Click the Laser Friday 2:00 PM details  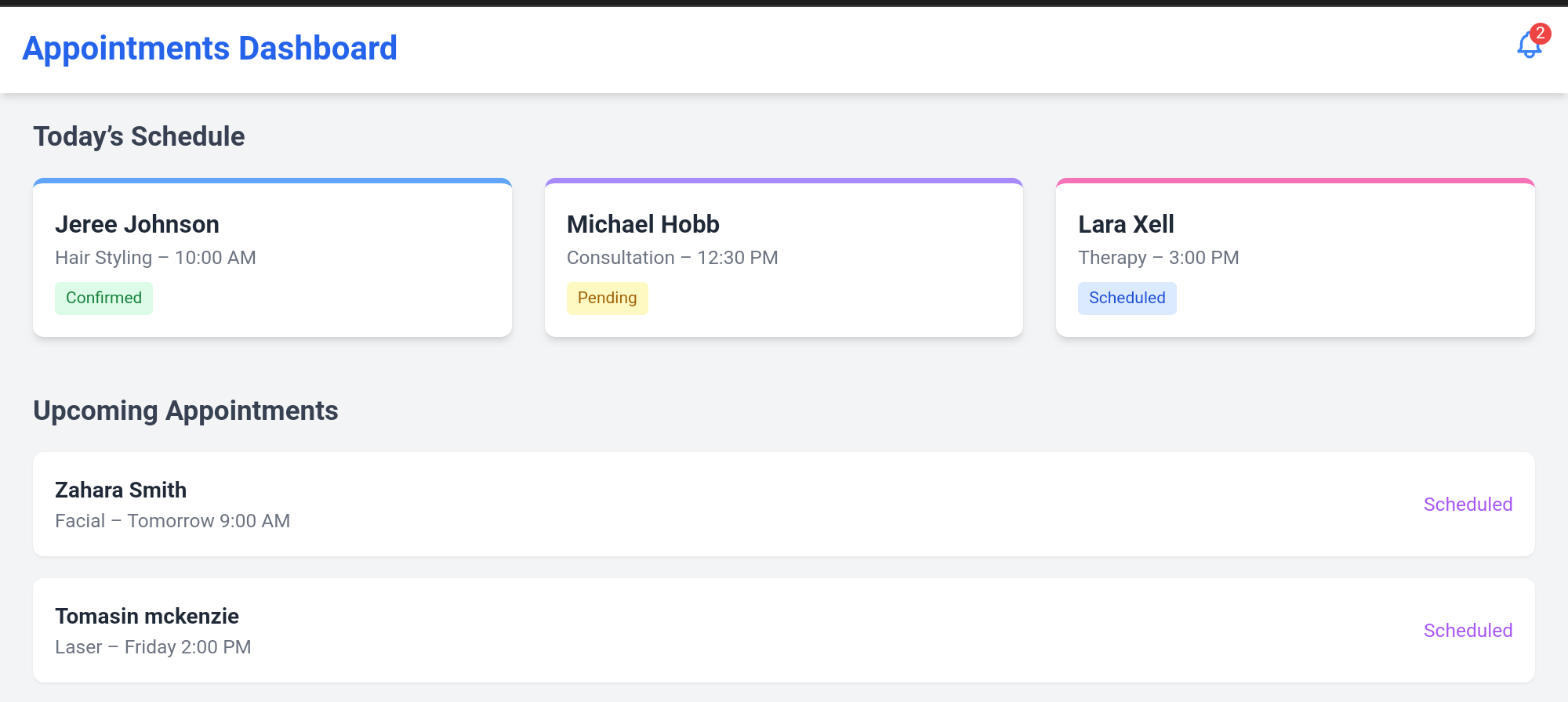click(153, 647)
